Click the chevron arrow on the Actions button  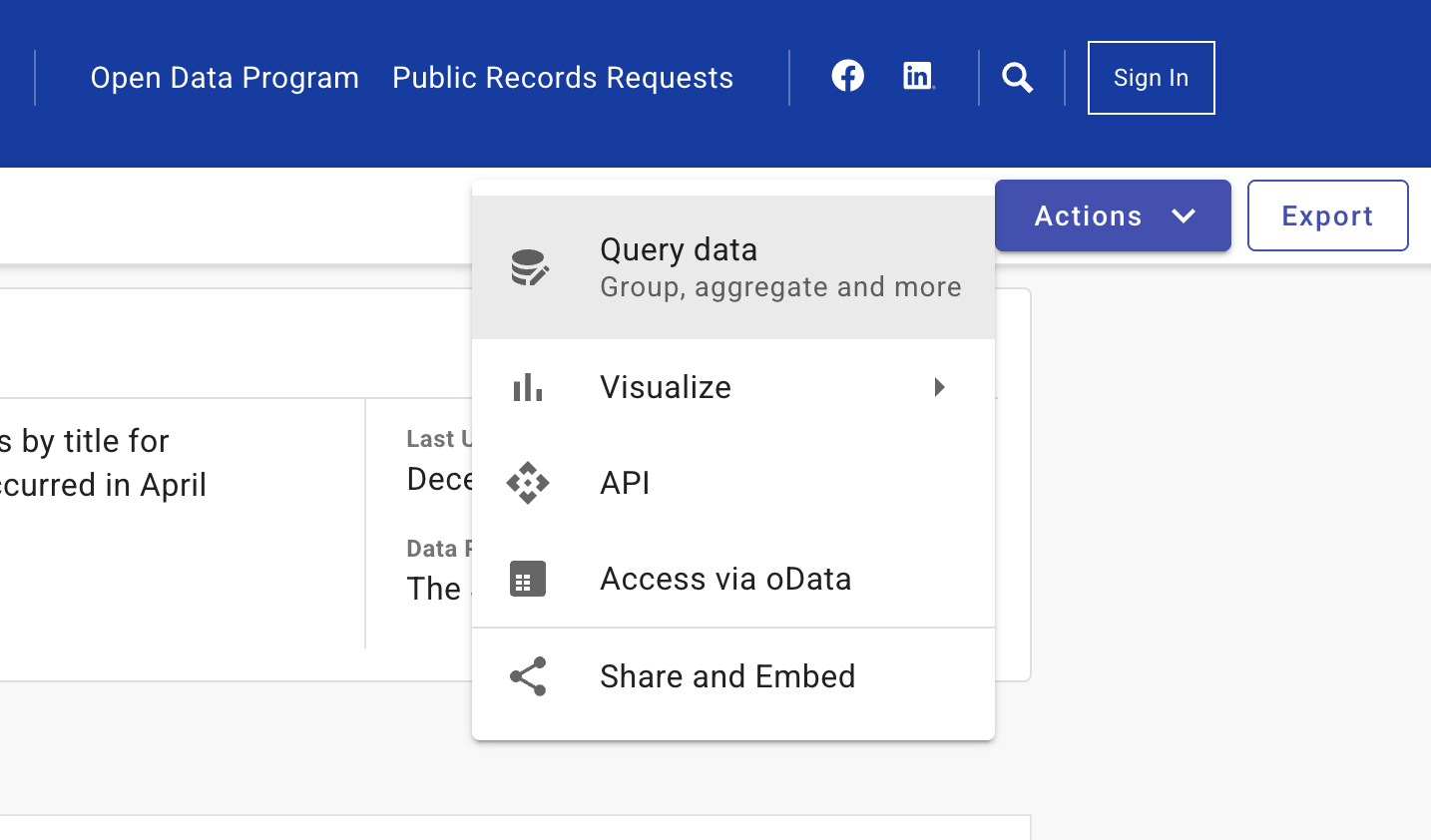pos(1184,215)
